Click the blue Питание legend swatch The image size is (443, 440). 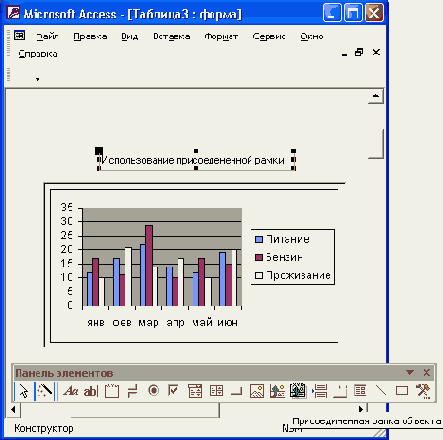click(x=259, y=239)
